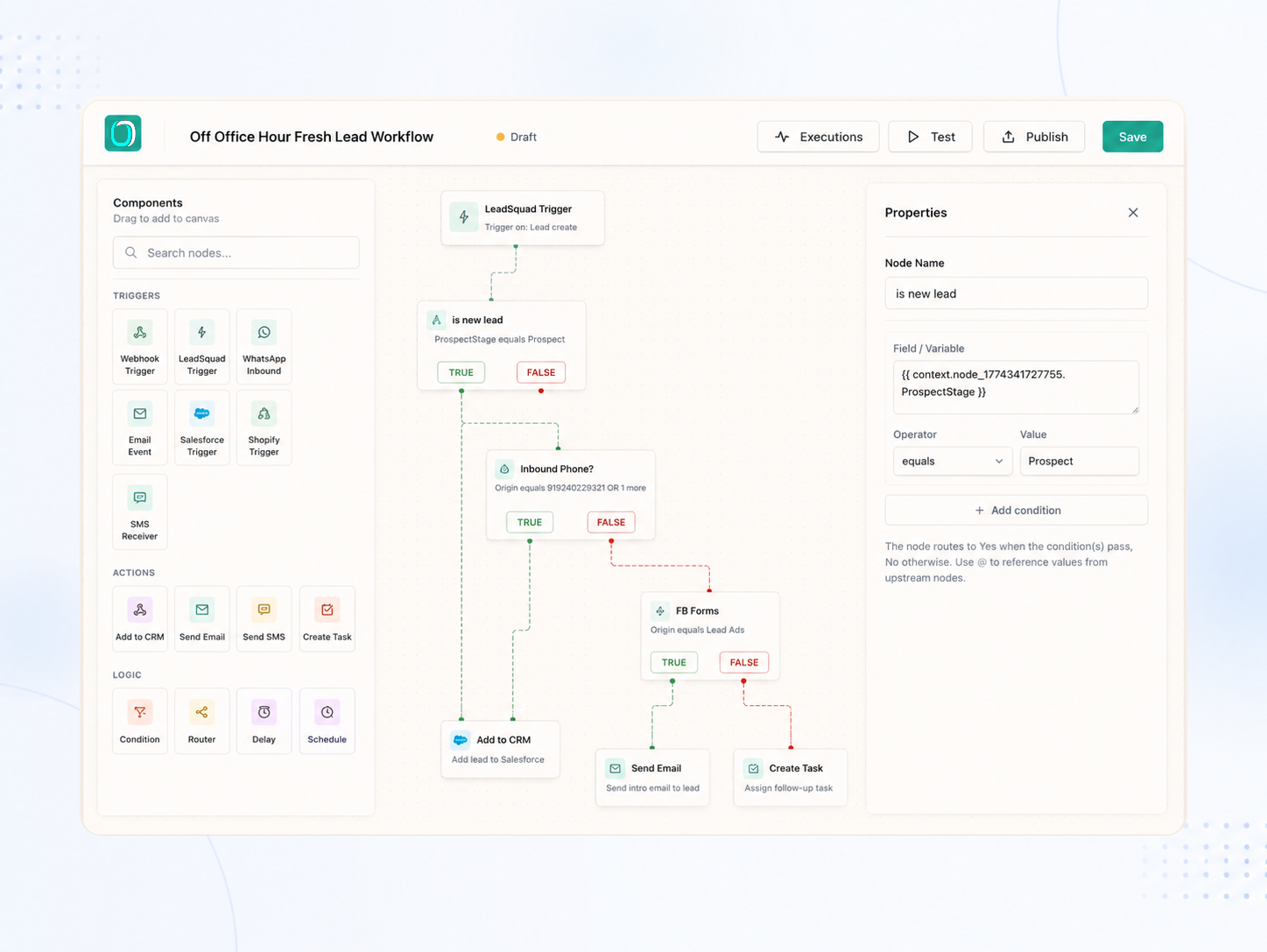Pick the WhatsApp Inbound trigger

click(264, 347)
